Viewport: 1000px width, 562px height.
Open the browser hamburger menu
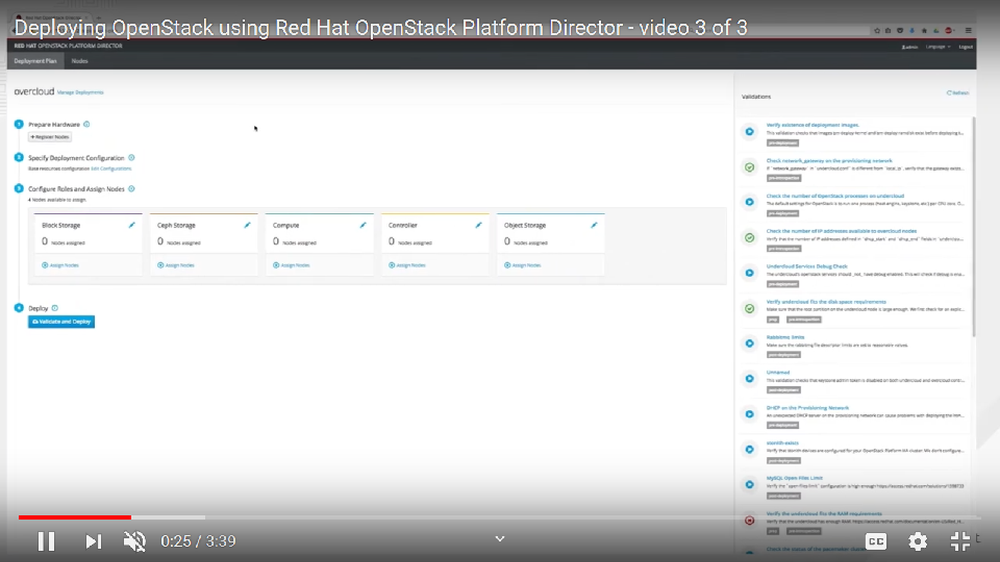(x=968, y=31)
